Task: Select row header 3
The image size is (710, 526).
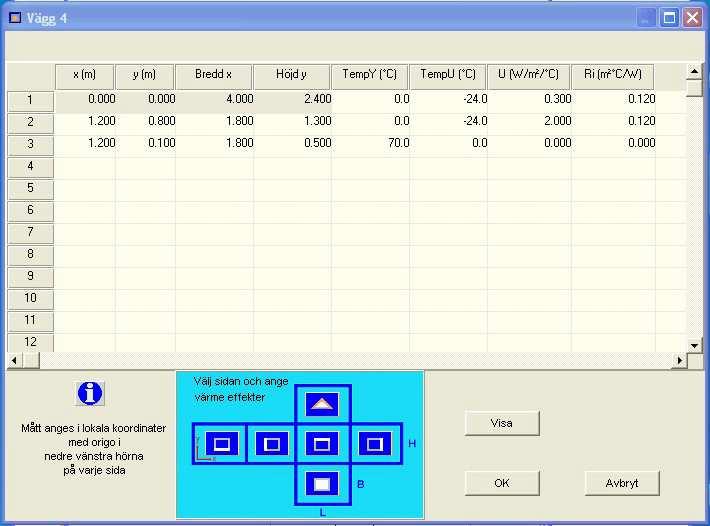Action: 30,145
